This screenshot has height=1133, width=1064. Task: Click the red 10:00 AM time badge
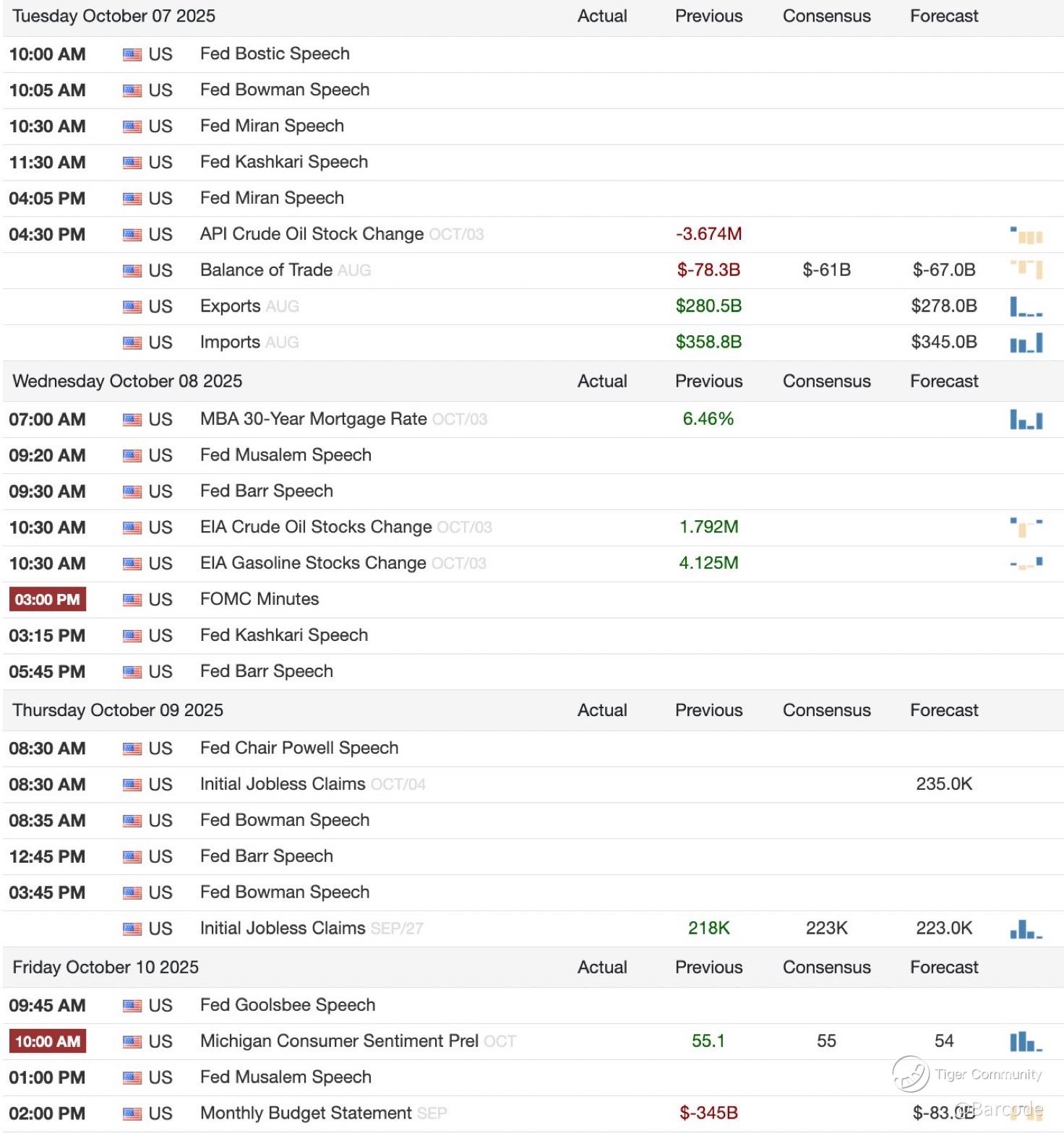[x=48, y=1041]
